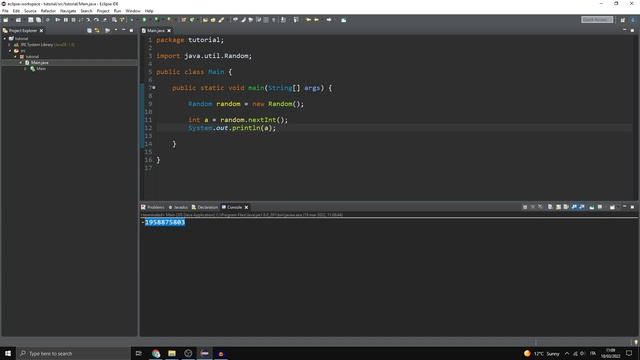Expand the JRE System Library node
The width and height of the screenshot is (640, 360).
point(10,44)
